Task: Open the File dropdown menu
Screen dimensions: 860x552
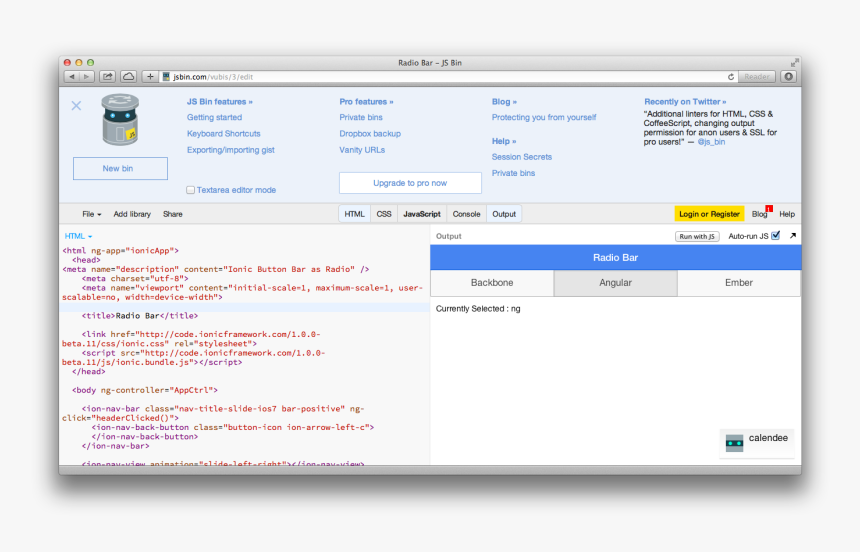Action: (91, 214)
